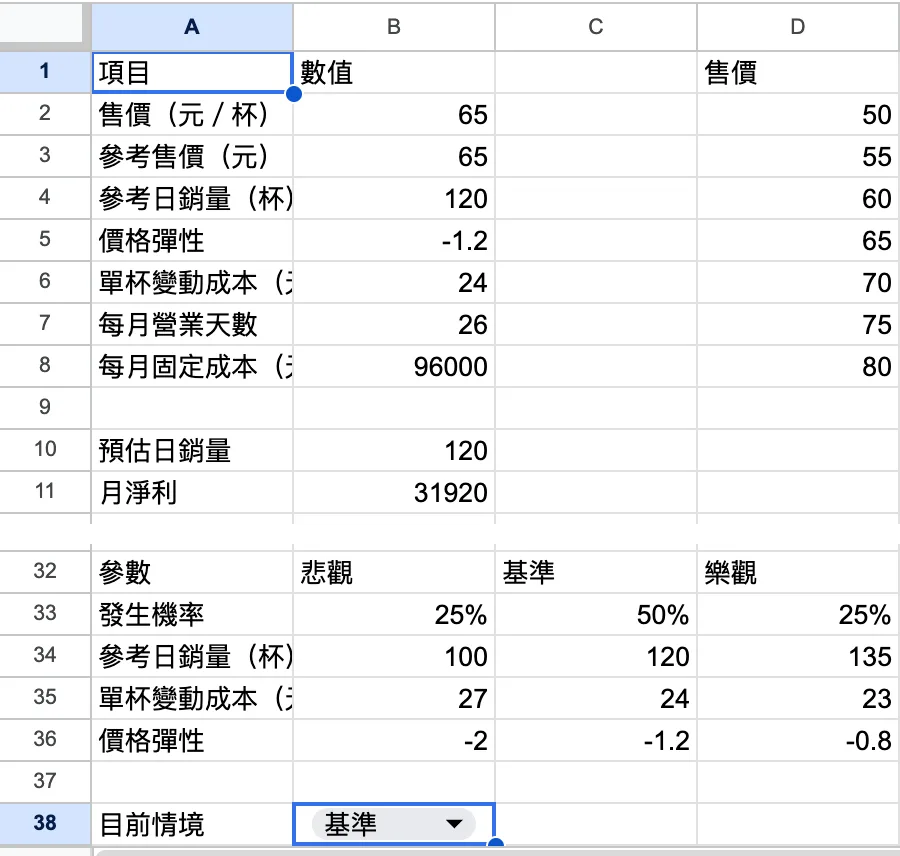The height and width of the screenshot is (856, 900).
Task: Select the 悲觀 scenario header cell
Action: point(394,572)
